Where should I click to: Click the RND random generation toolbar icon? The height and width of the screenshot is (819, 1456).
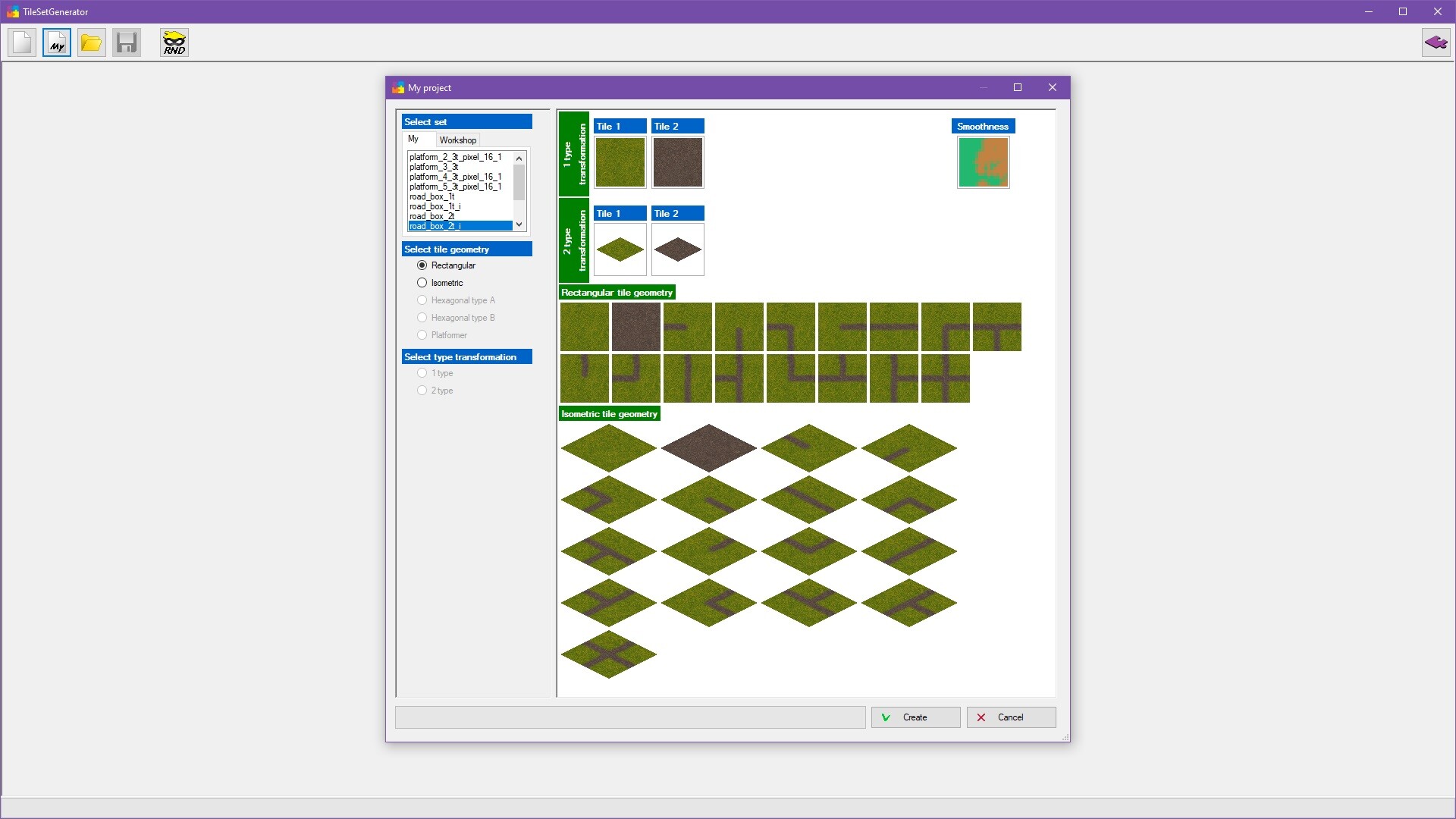tap(174, 42)
